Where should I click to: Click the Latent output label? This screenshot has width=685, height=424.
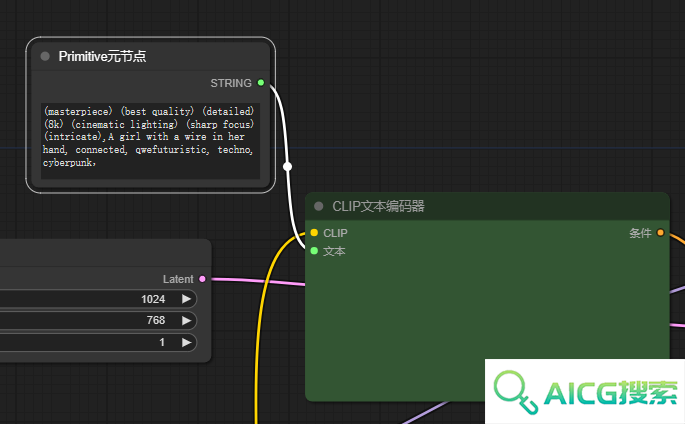(x=178, y=279)
